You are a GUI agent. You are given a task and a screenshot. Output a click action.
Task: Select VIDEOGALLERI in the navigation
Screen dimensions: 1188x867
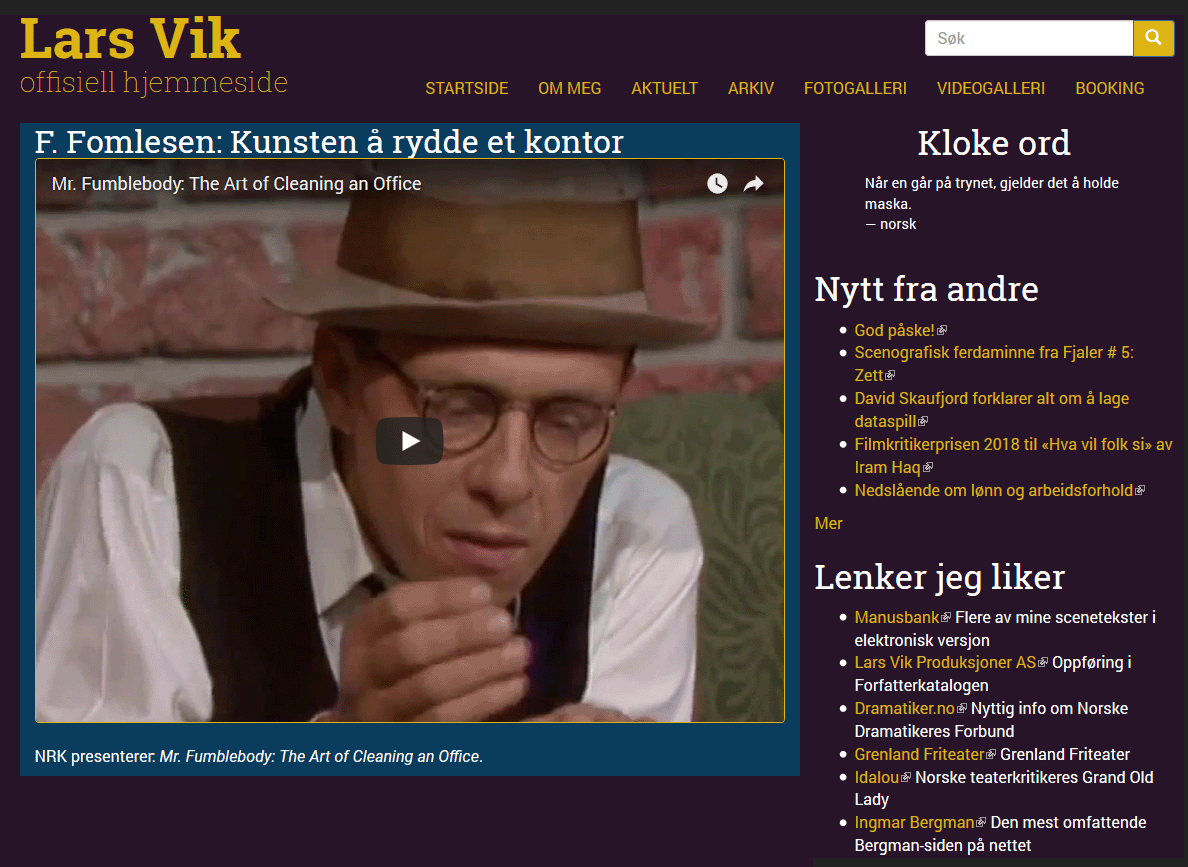point(991,89)
